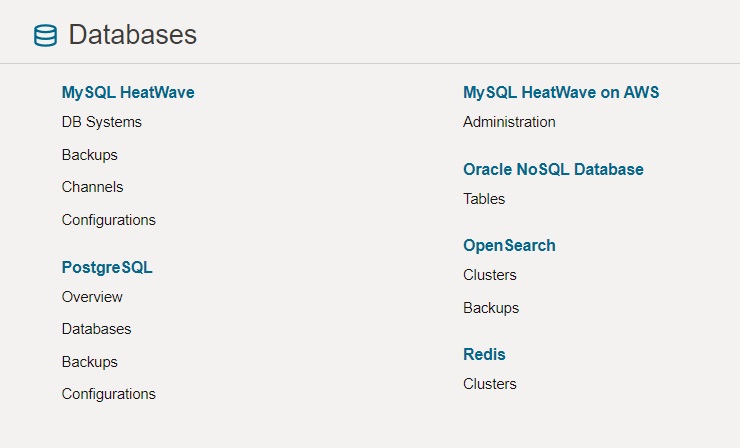Click the Databases page title text

pyautogui.click(x=133, y=34)
